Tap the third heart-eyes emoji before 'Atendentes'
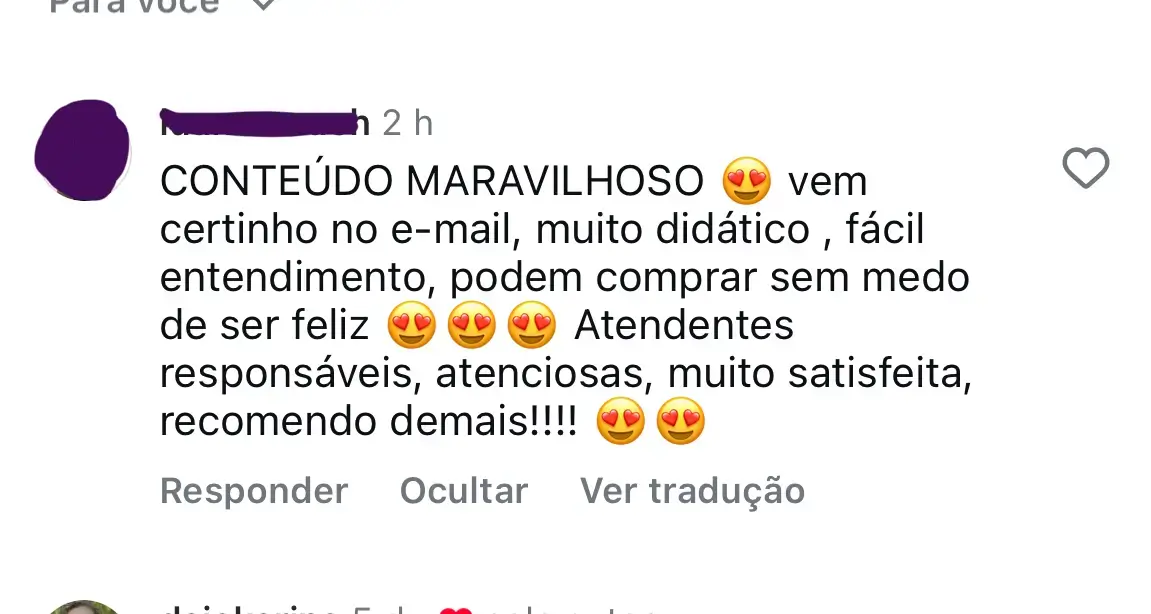Screen dimensions: 1151x614 pyautogui.click(x=532, y=325)
